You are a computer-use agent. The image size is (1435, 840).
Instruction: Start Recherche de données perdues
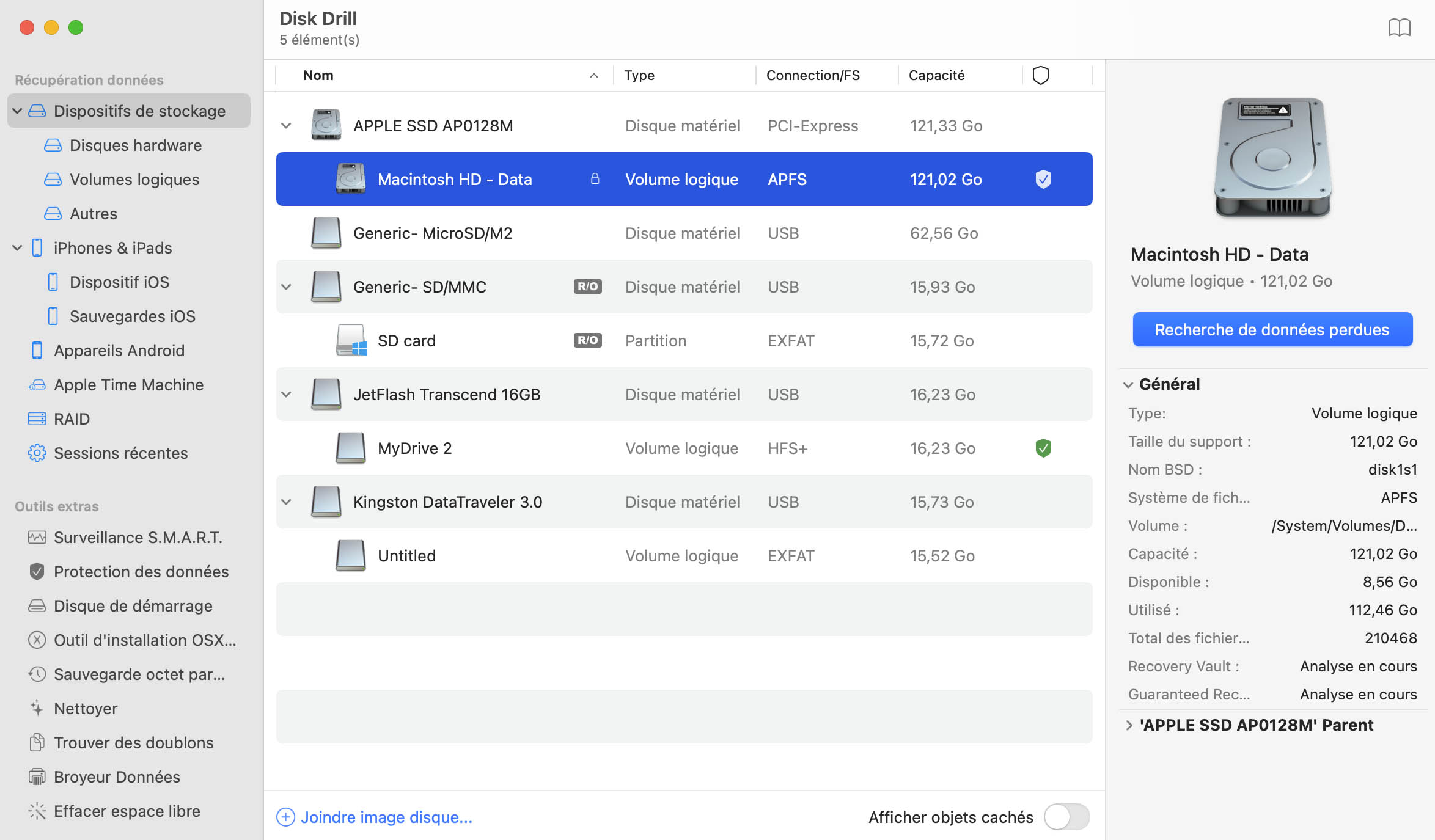pyautogui.click(x=1272, y=330)
